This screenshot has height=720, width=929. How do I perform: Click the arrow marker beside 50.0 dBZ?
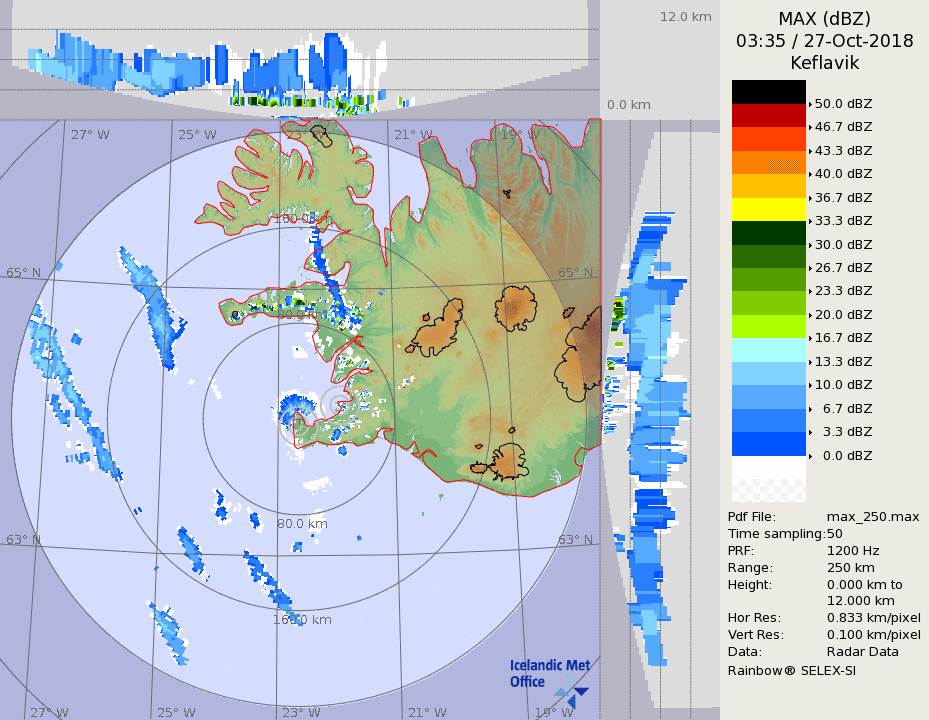coord(810,104)
